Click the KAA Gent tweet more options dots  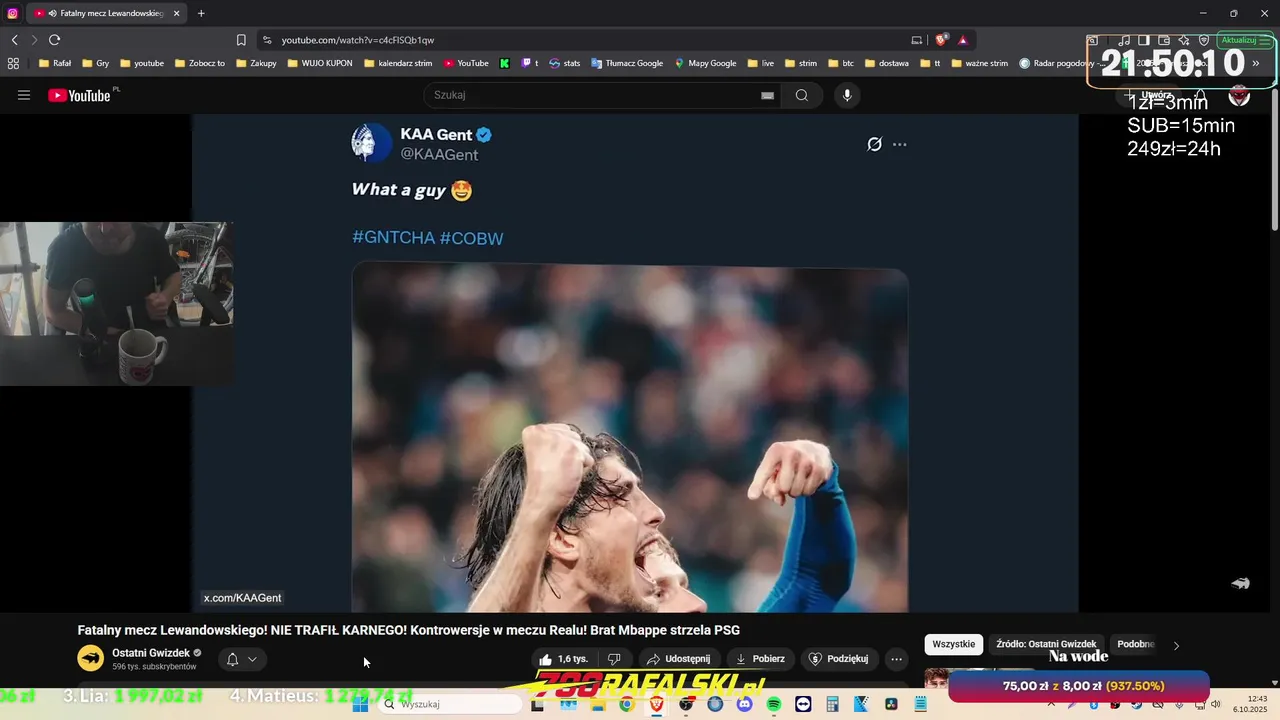click(x=899, y=145)
